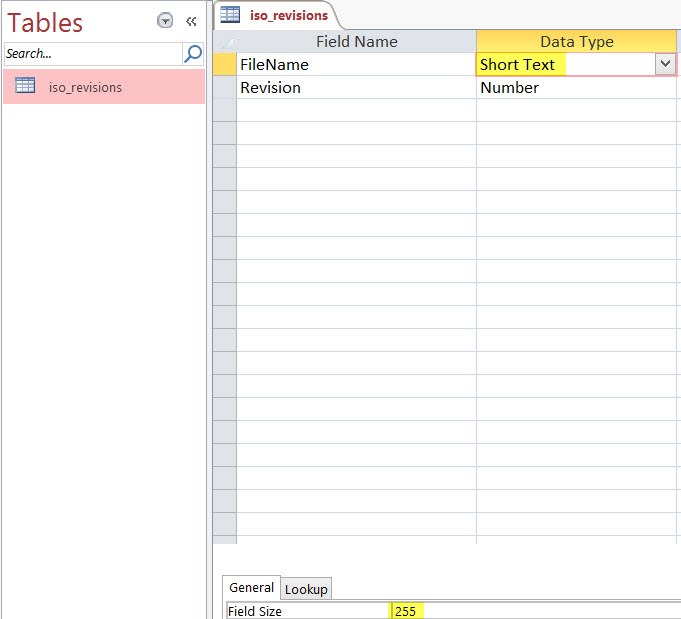Click the Number data type cell

coord(576,88)
